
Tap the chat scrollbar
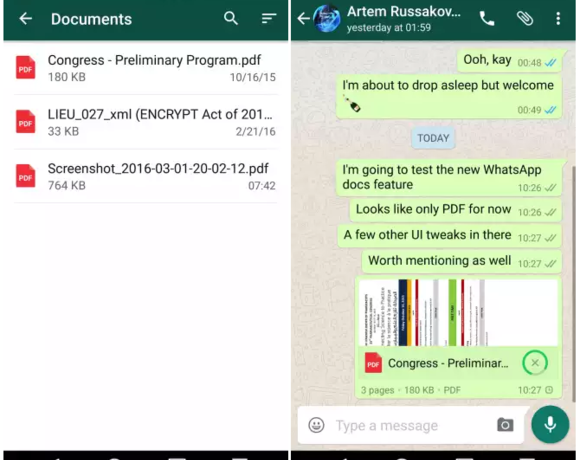point(574,285)
